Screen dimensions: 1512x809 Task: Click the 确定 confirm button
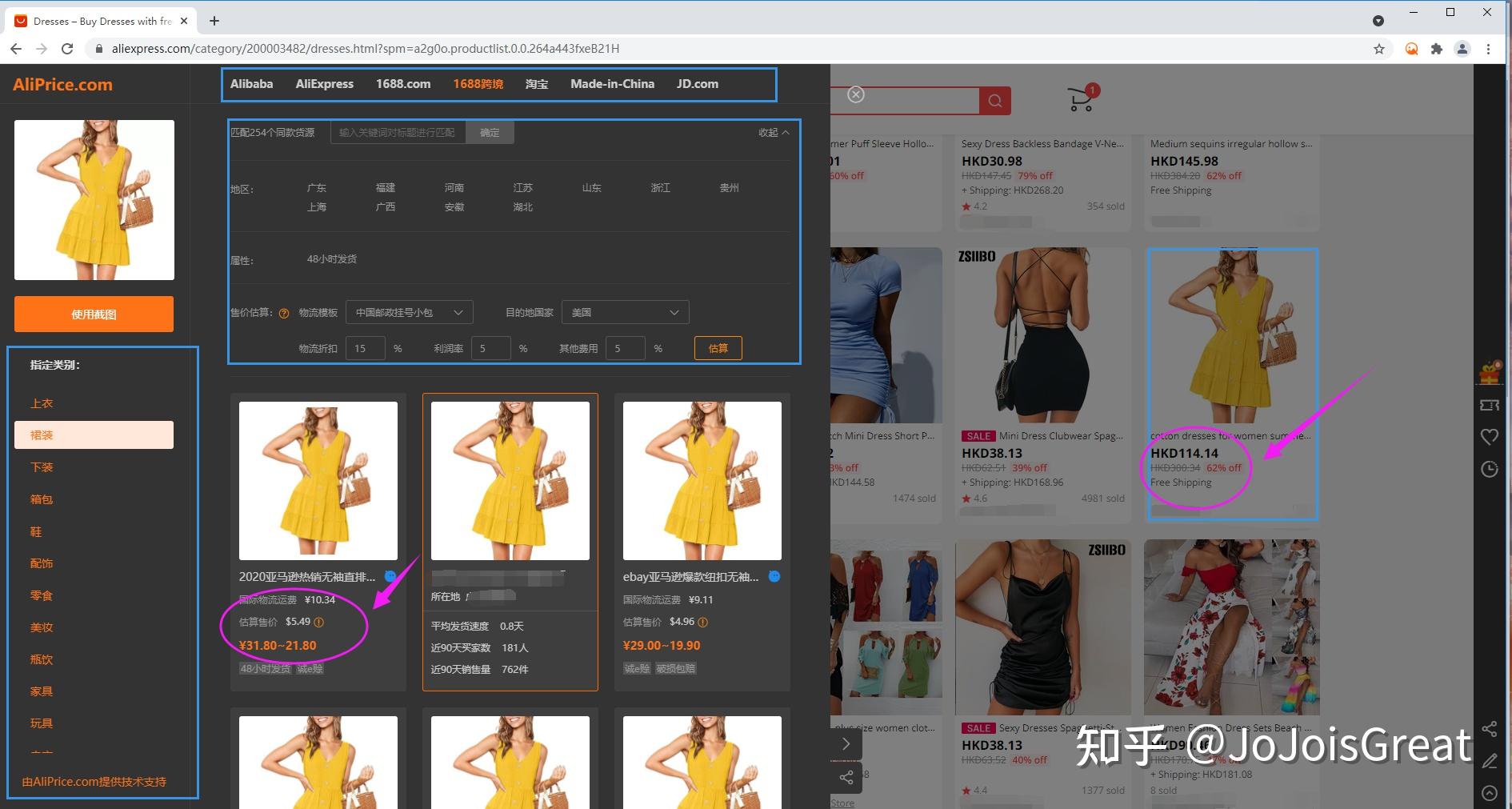tap(490, 133)
